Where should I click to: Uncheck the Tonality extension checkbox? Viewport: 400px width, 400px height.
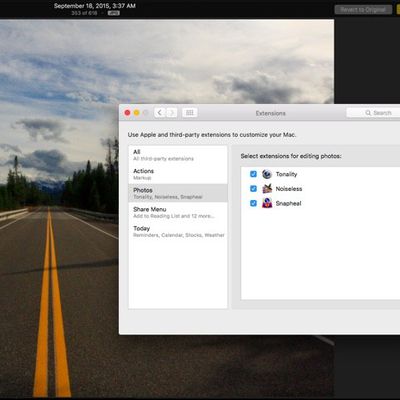(x=253, y=174)
